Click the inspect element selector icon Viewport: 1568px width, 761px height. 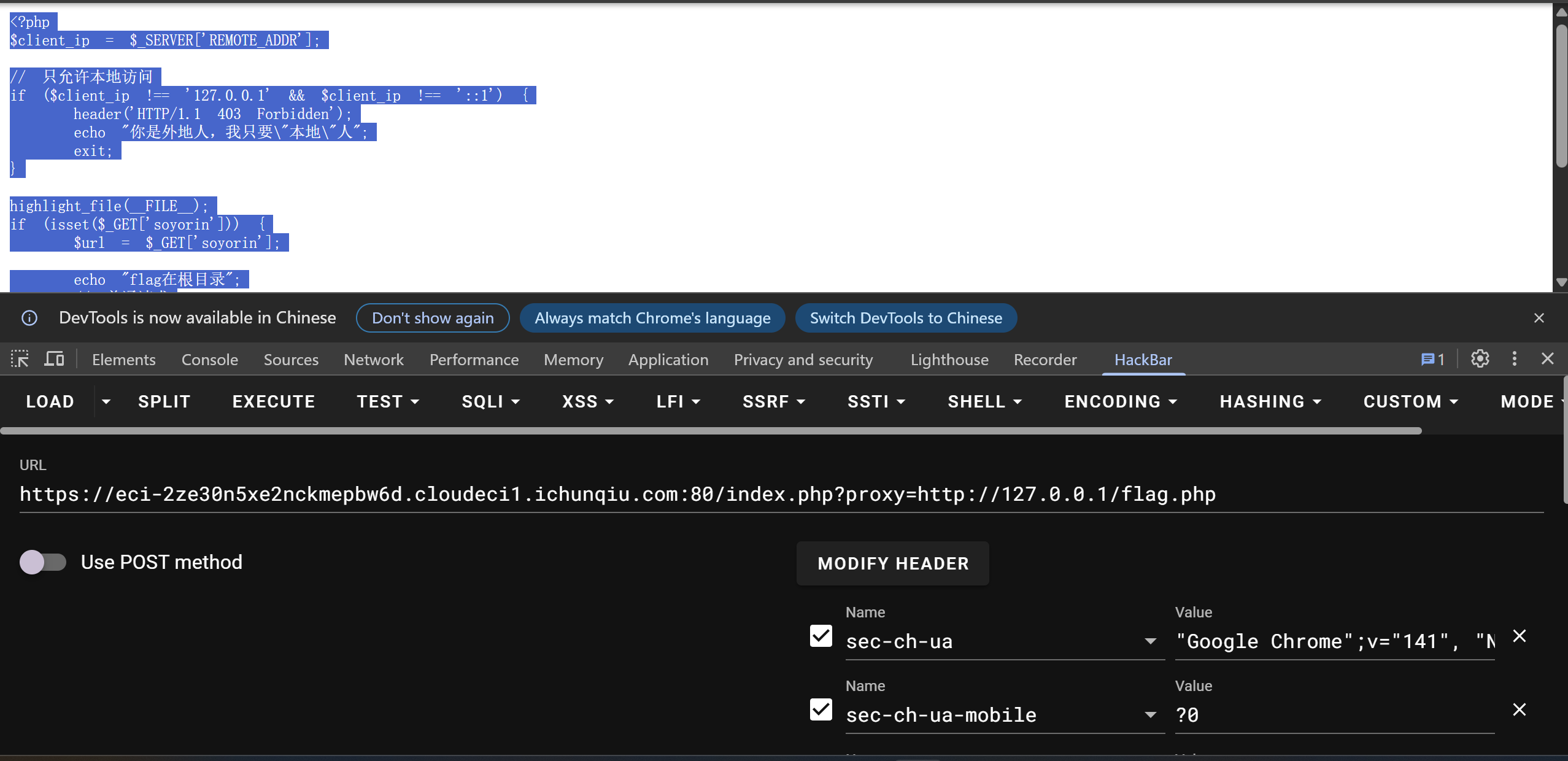(20, 359)
